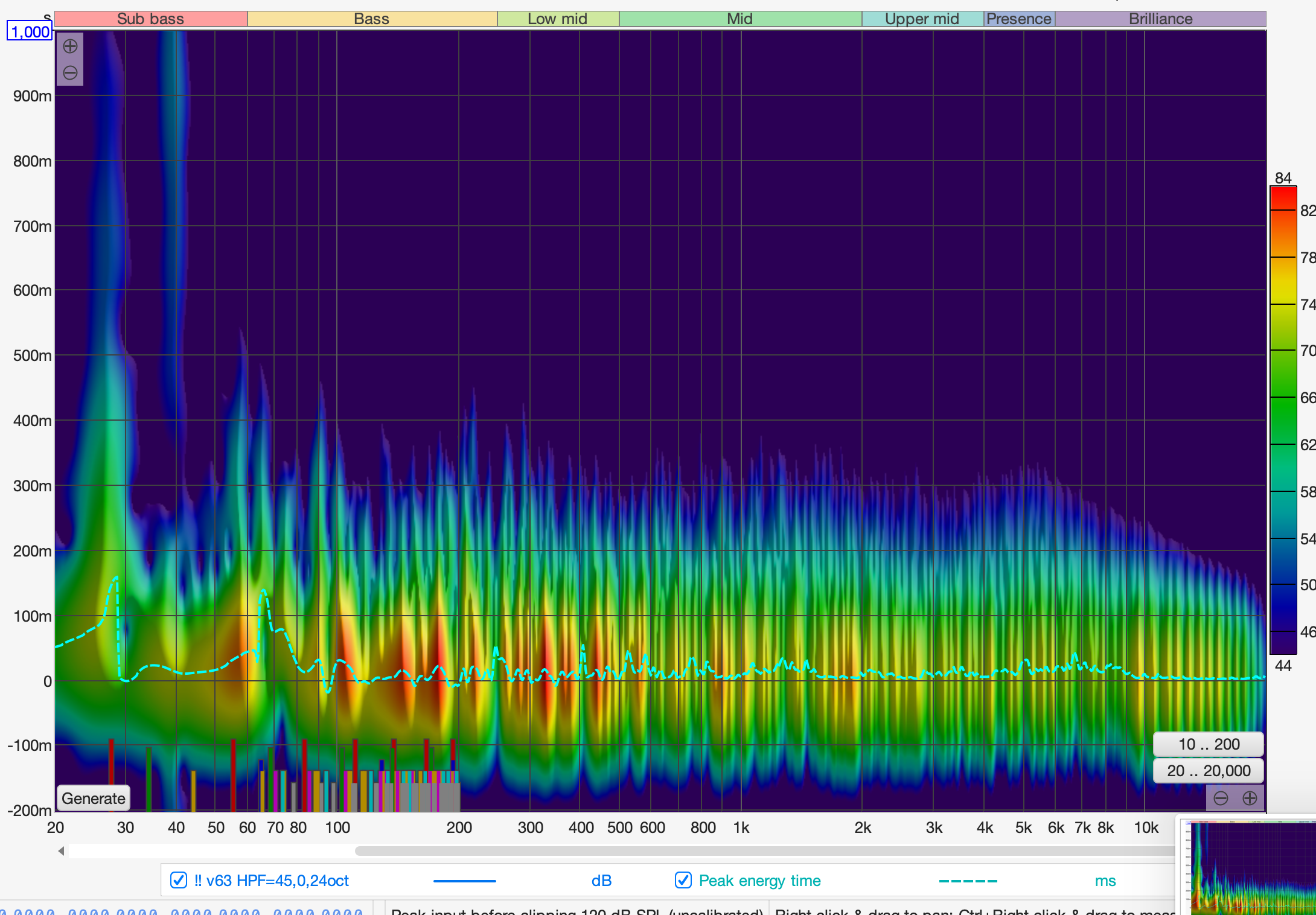Image resolution: width=1316 pixels, height=915 pixels.
Task: Click the solid blue trace line sample
Action: [464, 881]
